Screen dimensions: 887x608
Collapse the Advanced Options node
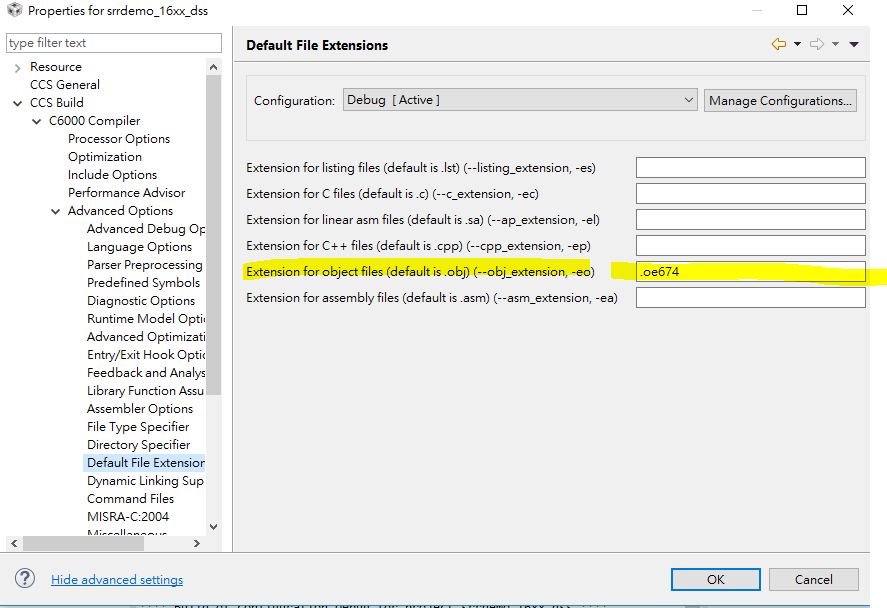tap(56, 210)
